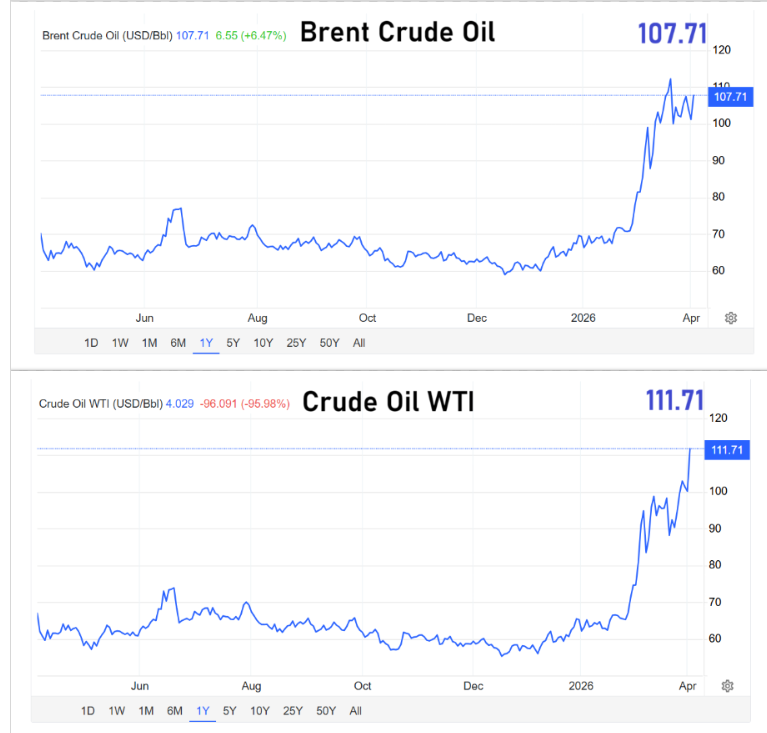
Task: View All history for WTI chart
Action: [x=356, y=711]
